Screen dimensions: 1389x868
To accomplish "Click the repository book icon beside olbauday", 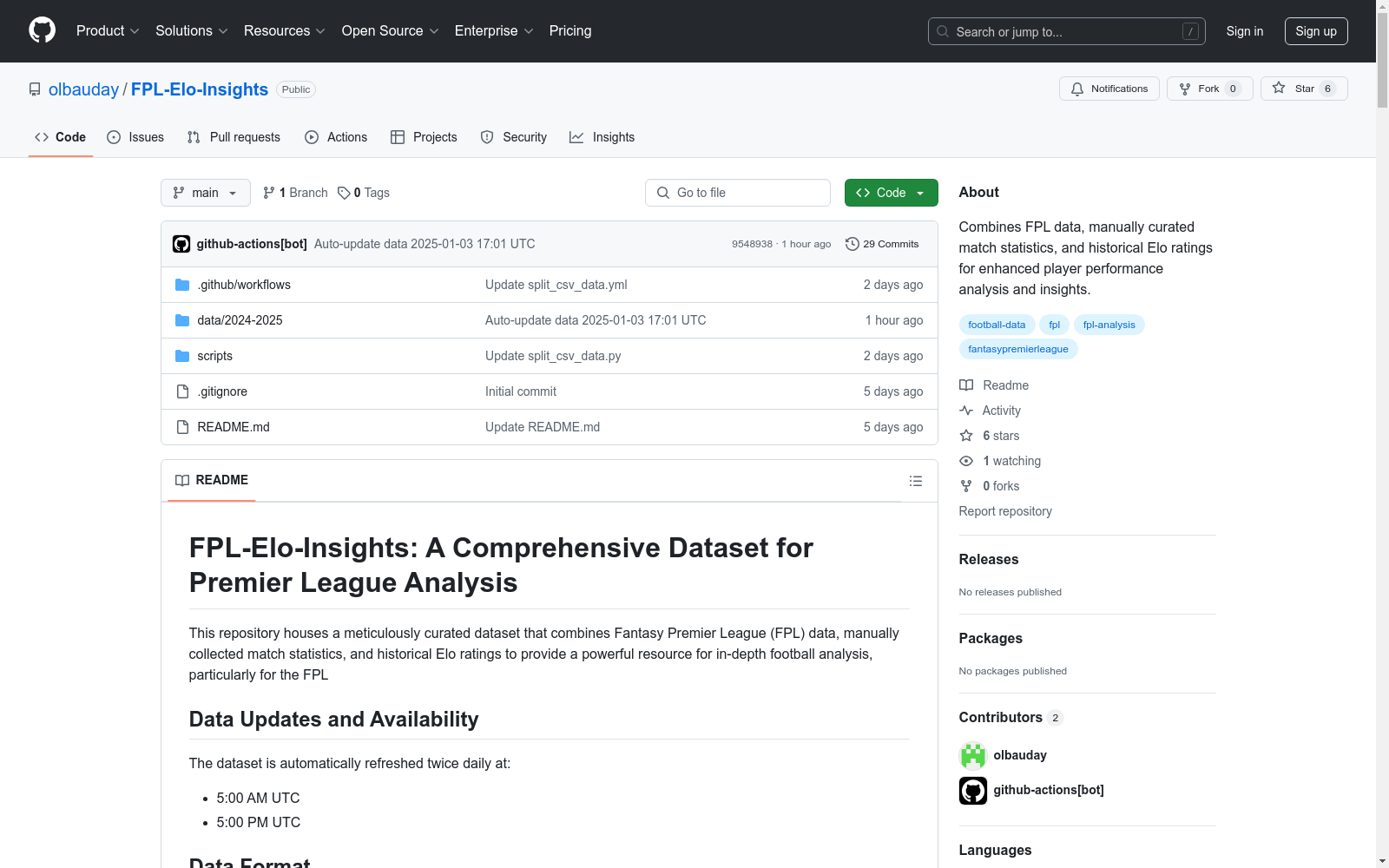I will pyautogui.click(x=35, y=89).
